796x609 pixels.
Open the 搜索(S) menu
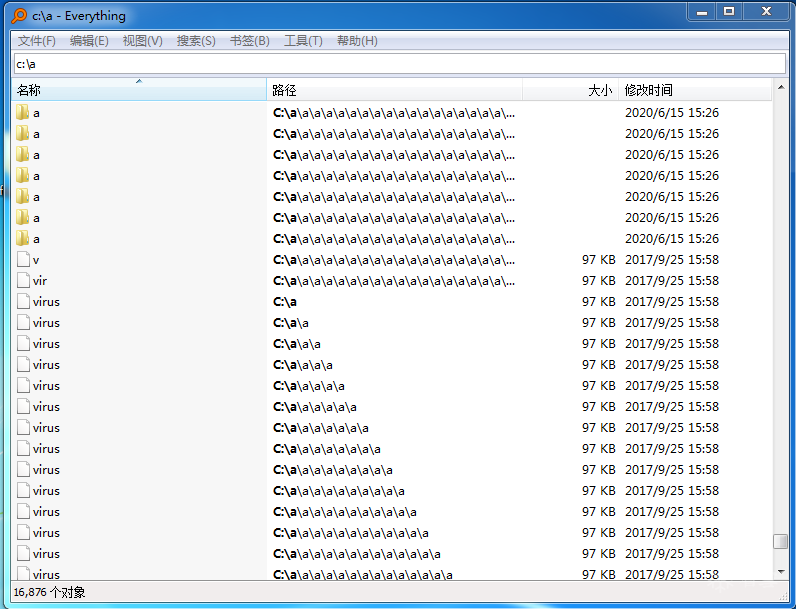[196, 41]
